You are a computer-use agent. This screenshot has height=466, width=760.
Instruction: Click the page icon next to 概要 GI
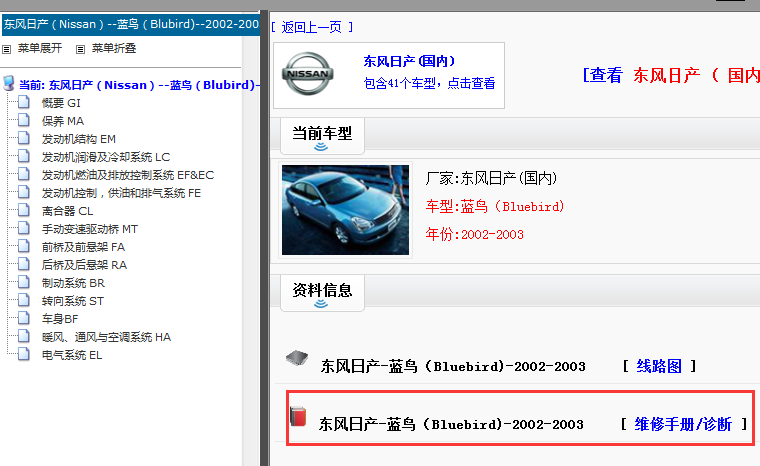pos(24,102)
